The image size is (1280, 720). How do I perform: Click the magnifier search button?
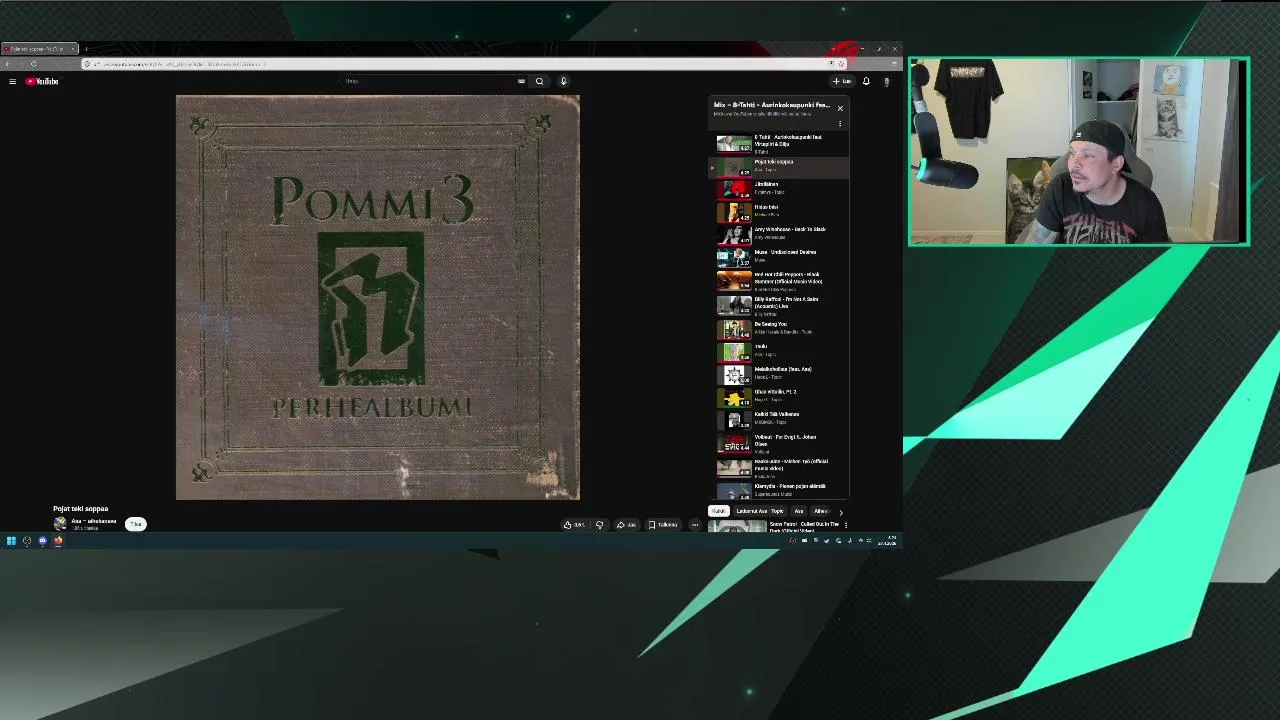(540, 81)
